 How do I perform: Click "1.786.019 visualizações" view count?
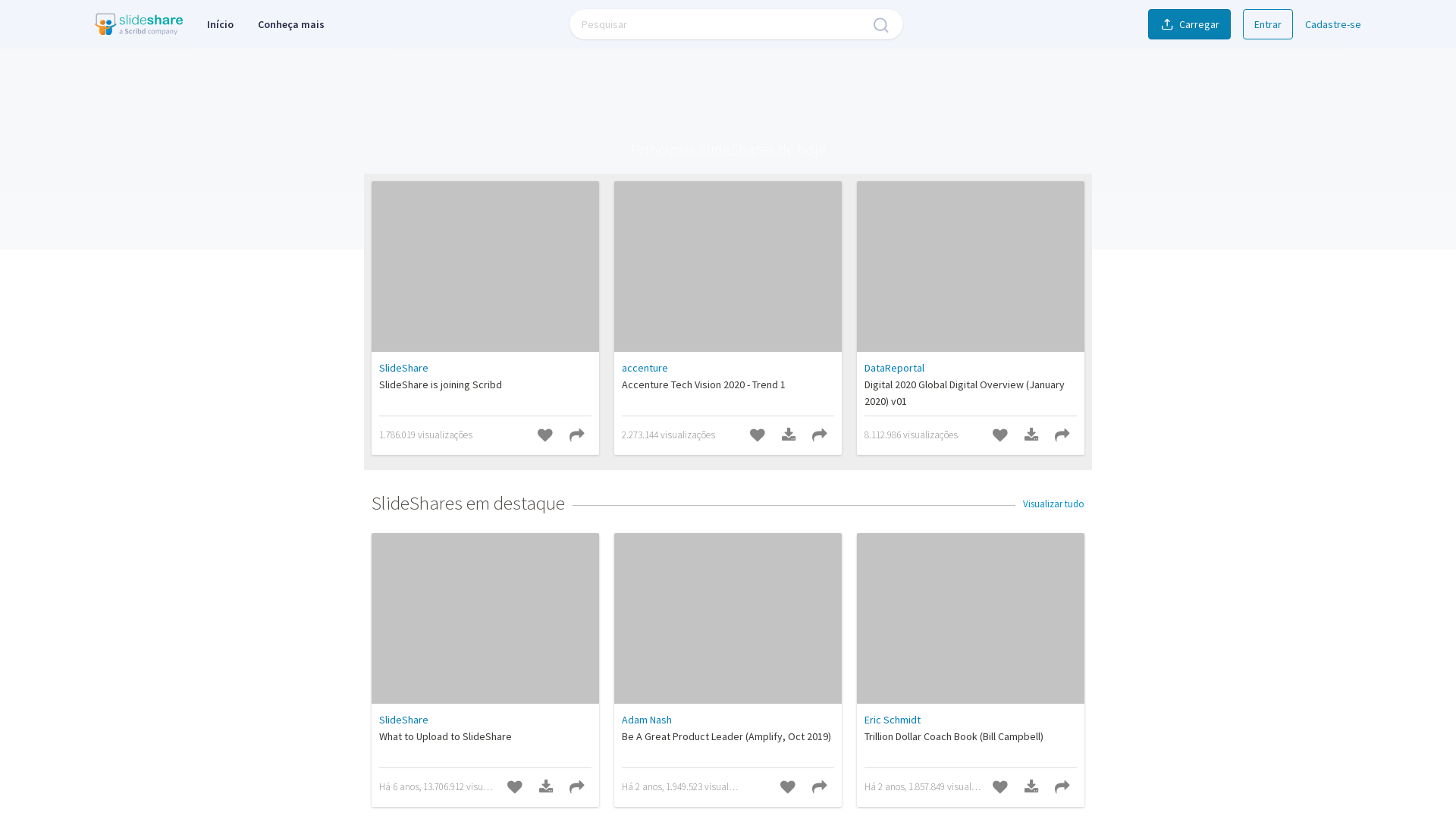(x=425, y=435)
